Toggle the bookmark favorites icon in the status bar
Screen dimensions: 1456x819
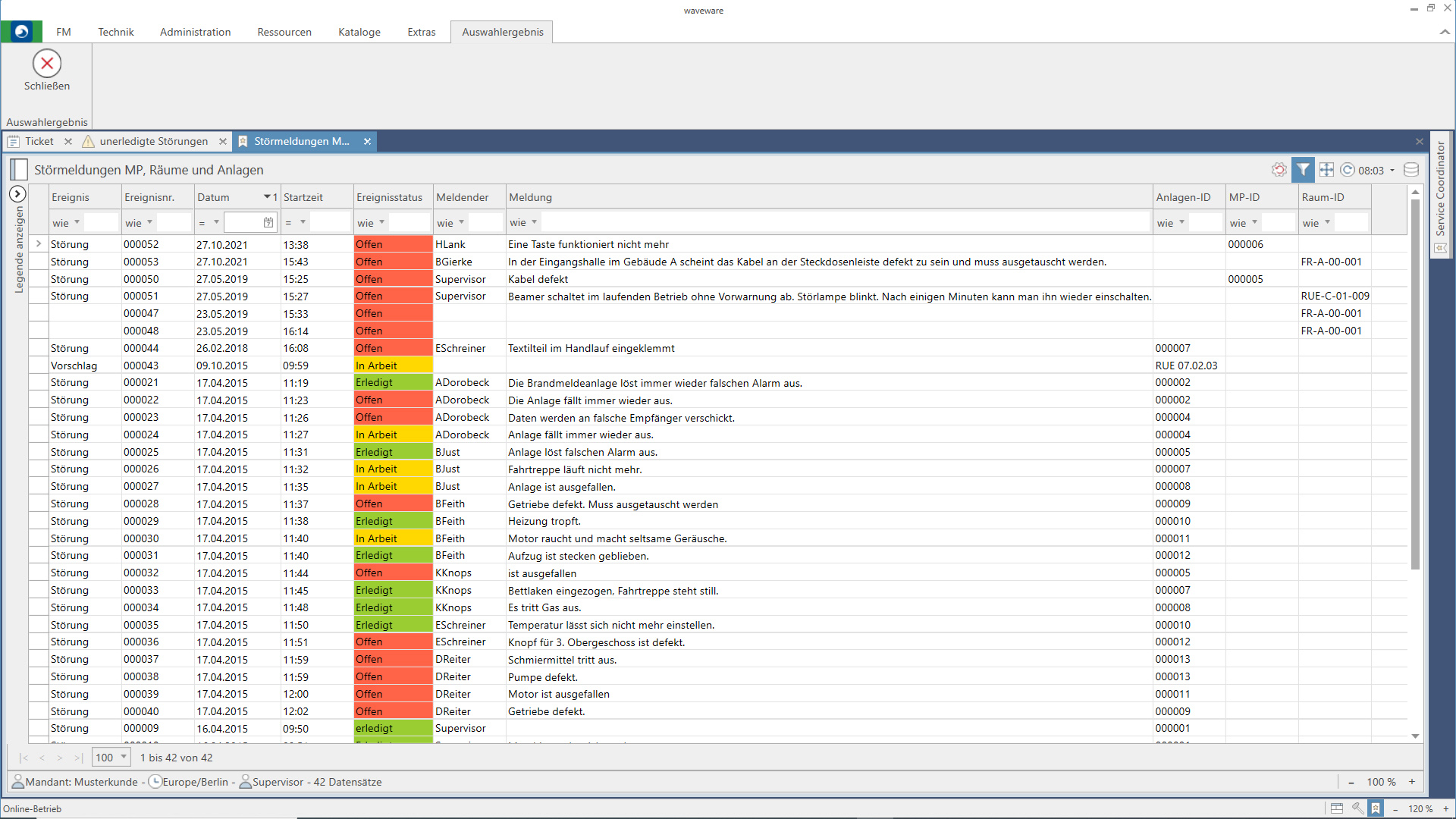[1376, 808]
